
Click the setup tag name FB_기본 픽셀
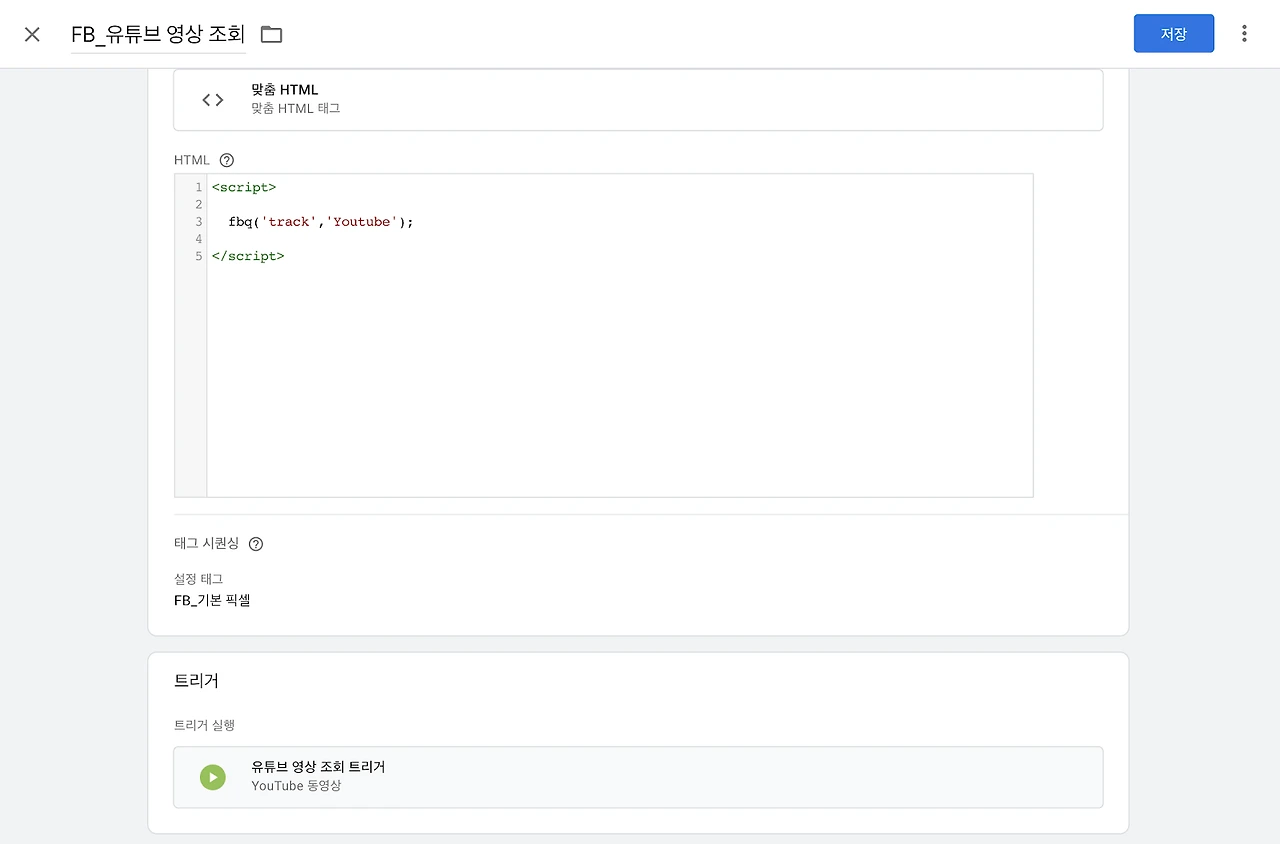212,601
